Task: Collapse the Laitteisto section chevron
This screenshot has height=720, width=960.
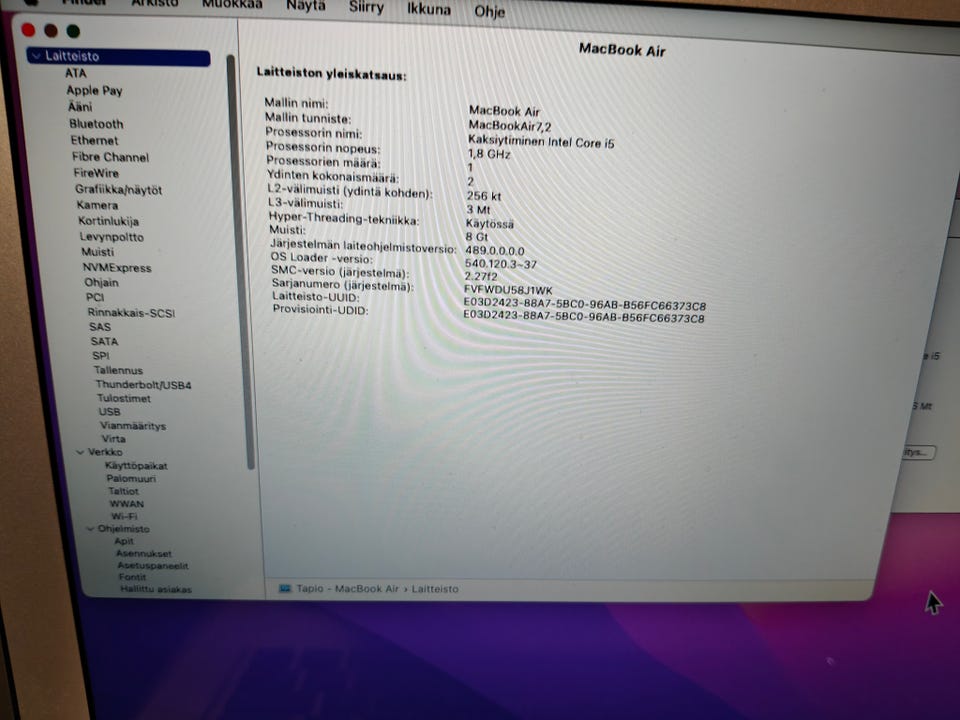Action: (x=36, y=56)
